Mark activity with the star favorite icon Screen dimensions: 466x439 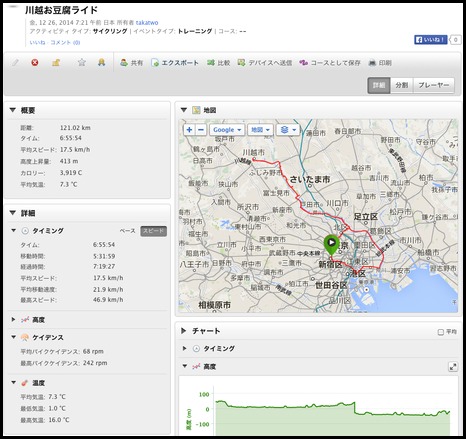point(82,62)
